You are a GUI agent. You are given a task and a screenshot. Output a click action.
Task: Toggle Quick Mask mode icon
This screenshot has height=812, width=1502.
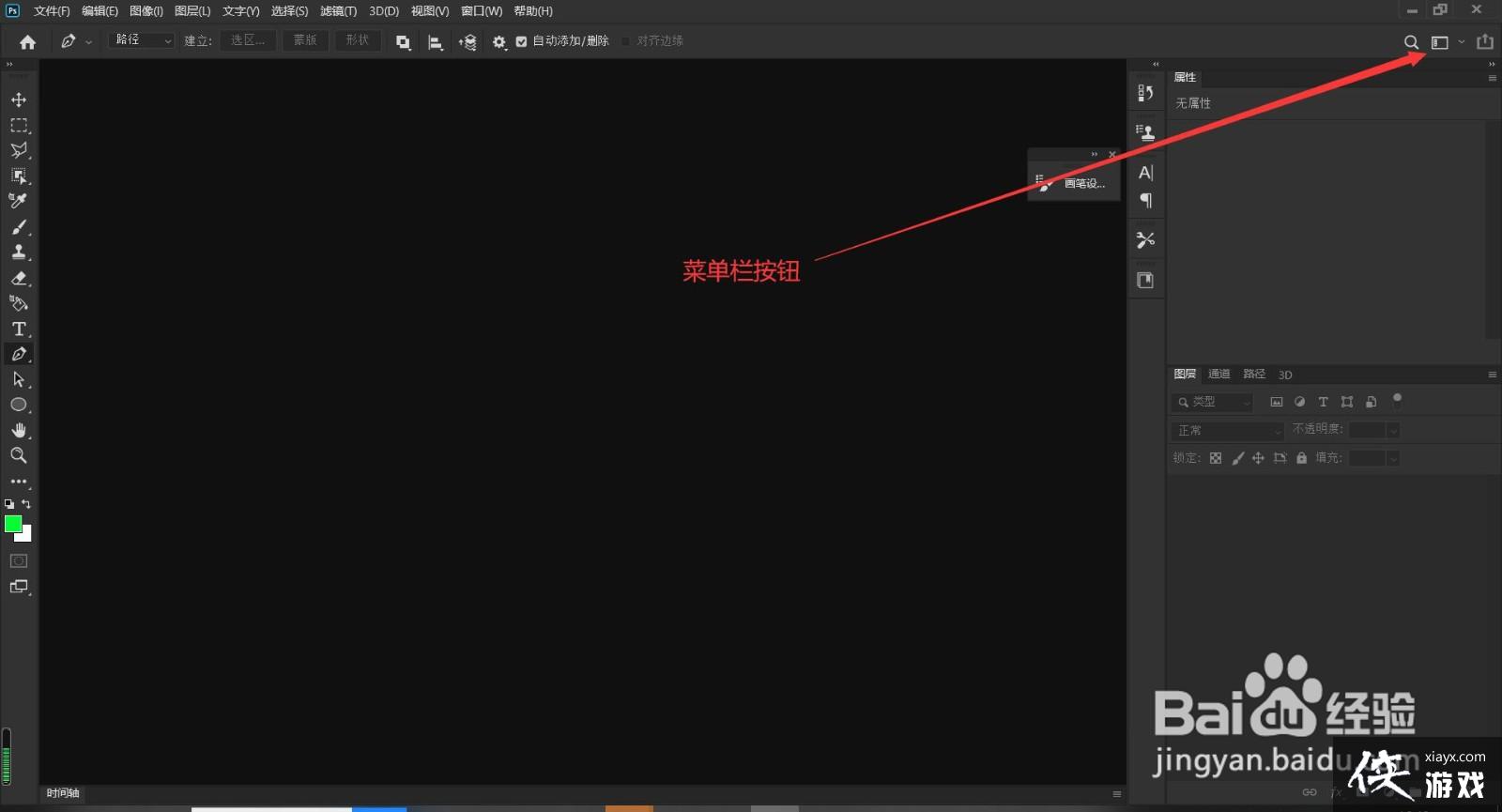tap(19, 561)
